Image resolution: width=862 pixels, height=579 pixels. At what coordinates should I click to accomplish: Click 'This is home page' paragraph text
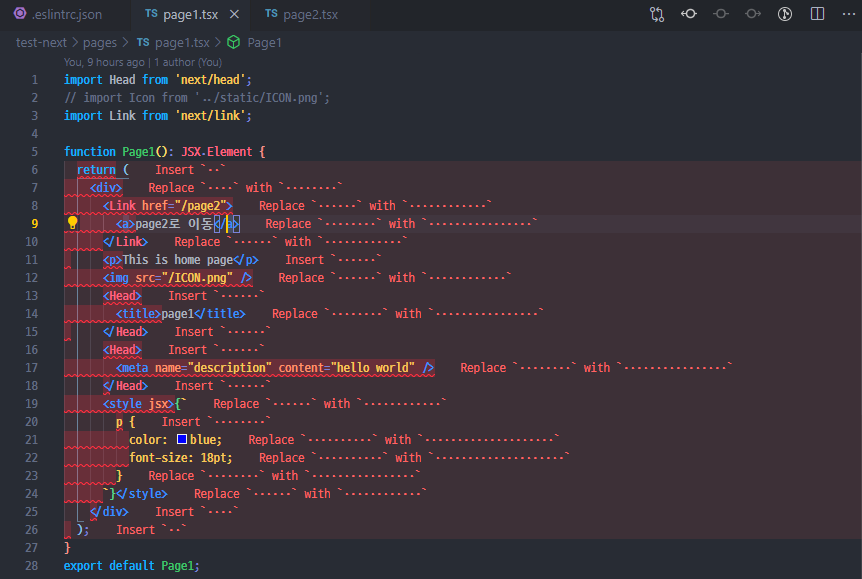click(x=178, y=260)
